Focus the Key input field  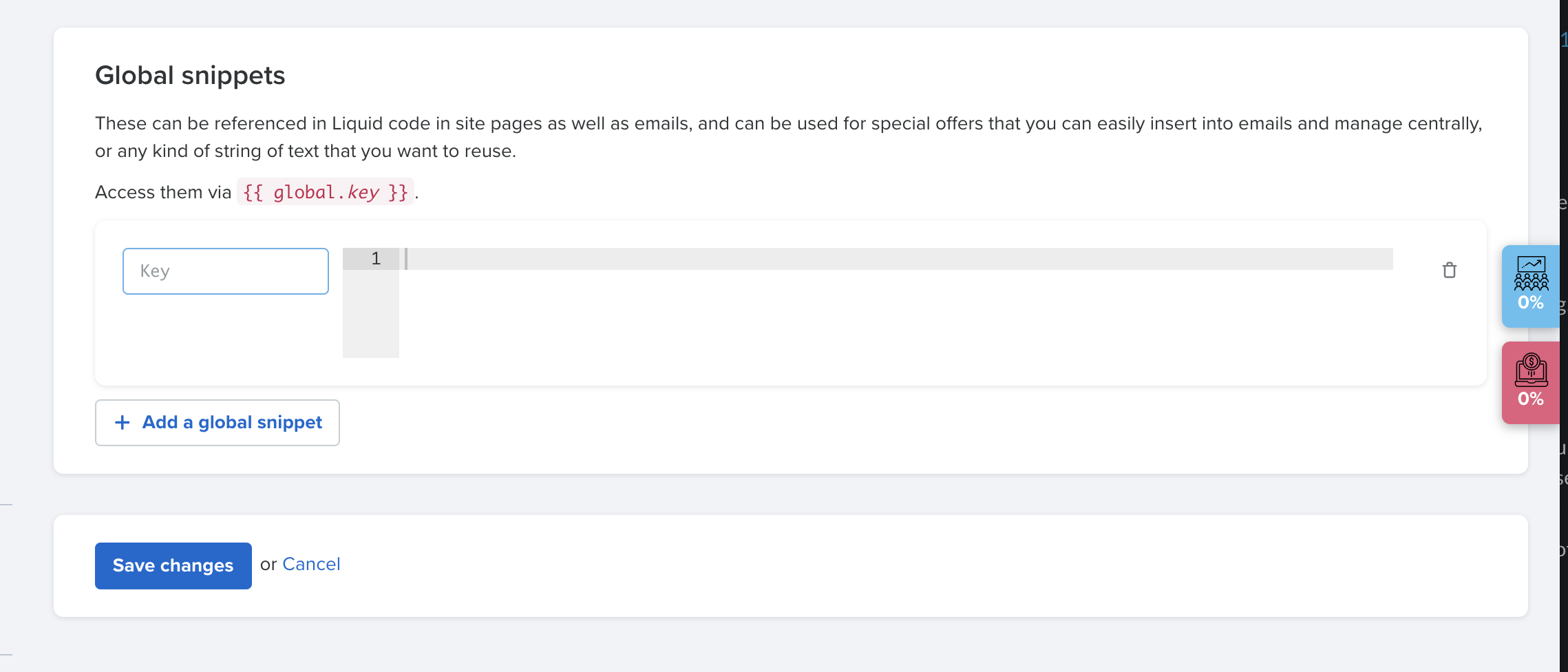pyautogui.click(x=226, y=271)
